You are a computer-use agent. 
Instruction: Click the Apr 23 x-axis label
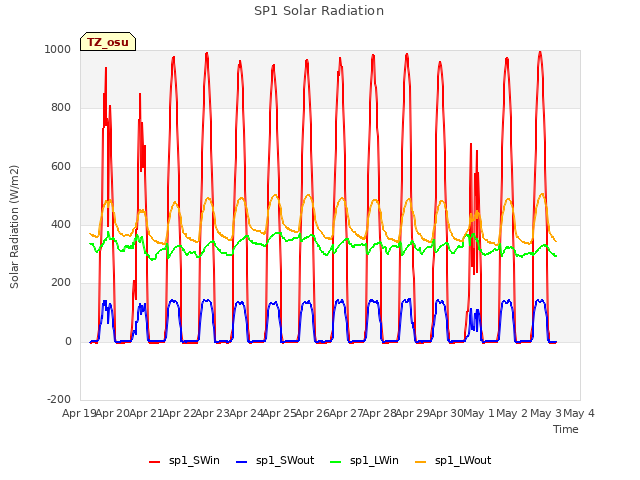(213, 413)
